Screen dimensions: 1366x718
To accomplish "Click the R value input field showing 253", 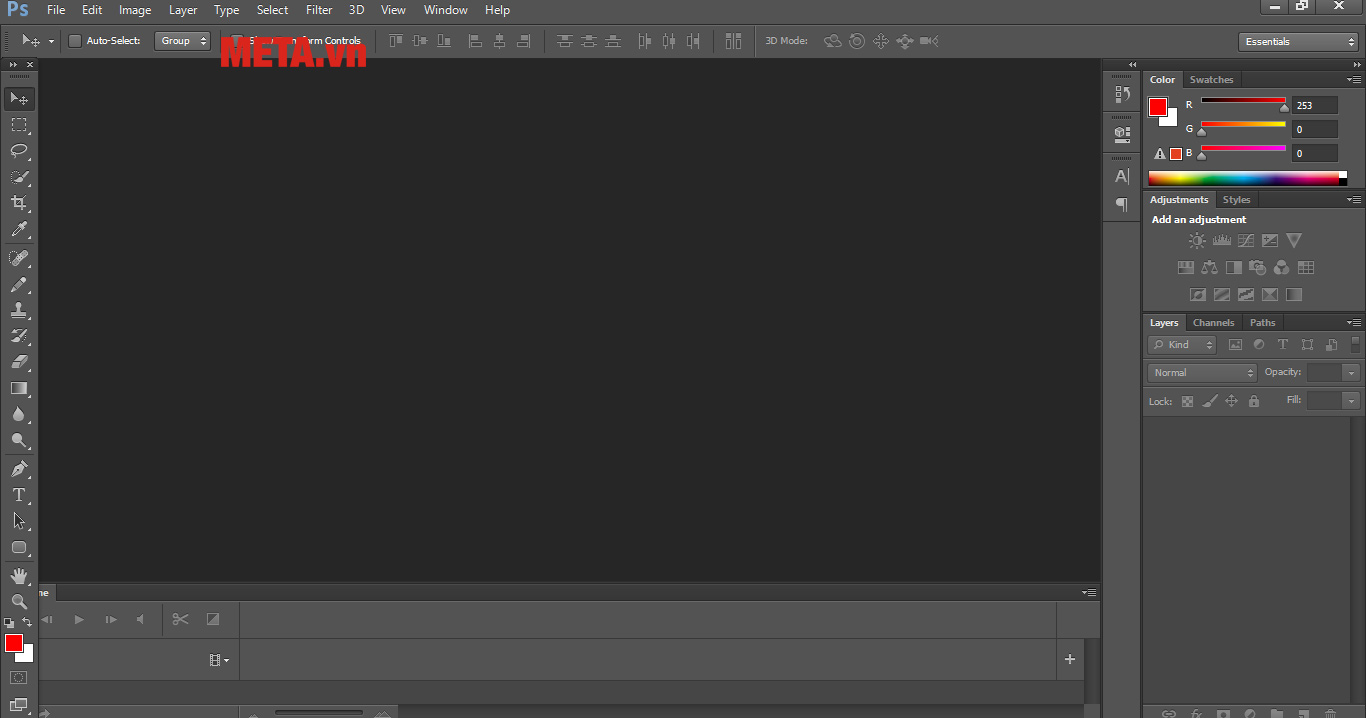I will coord(1314,104).
